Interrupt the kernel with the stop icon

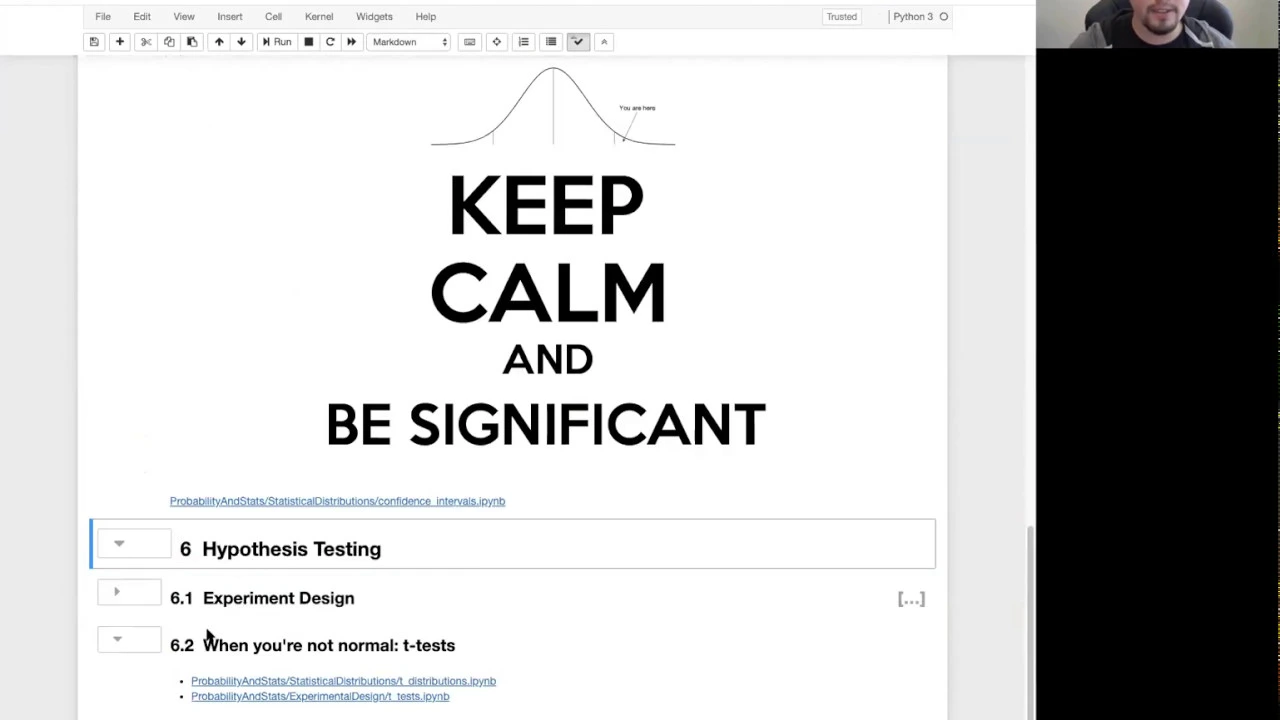click(x=308, y=42)
